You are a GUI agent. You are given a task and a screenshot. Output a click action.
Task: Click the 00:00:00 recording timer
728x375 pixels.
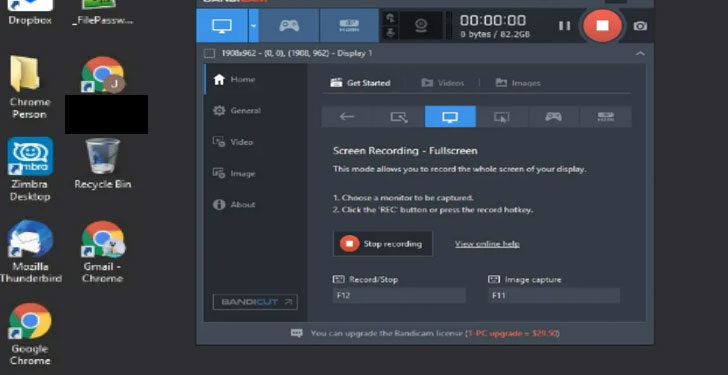tap(493, 20)
